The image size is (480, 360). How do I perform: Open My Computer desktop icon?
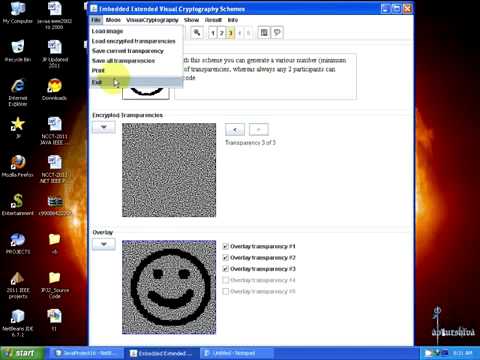[18, 13]
